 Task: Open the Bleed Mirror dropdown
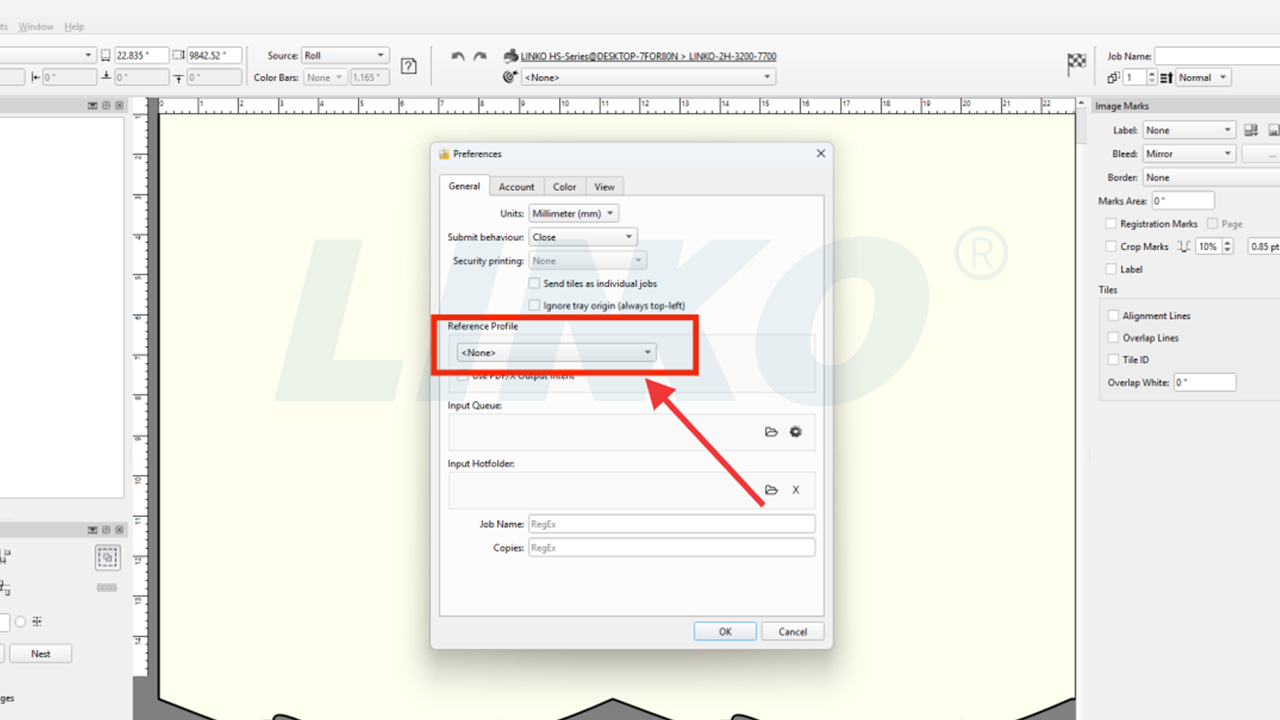[1189, 154]
